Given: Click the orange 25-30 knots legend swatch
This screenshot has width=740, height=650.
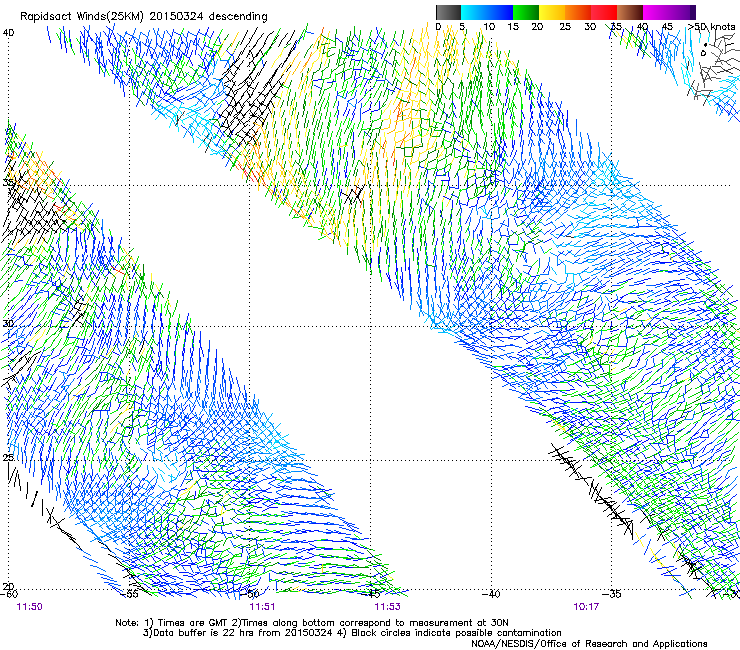Looking at the screenshot, I should (578, 12).
